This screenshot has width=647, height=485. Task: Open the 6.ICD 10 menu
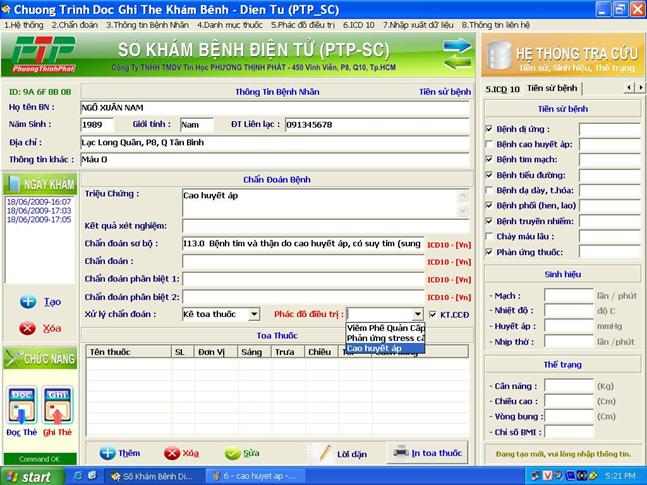click(x=358, y=22)
